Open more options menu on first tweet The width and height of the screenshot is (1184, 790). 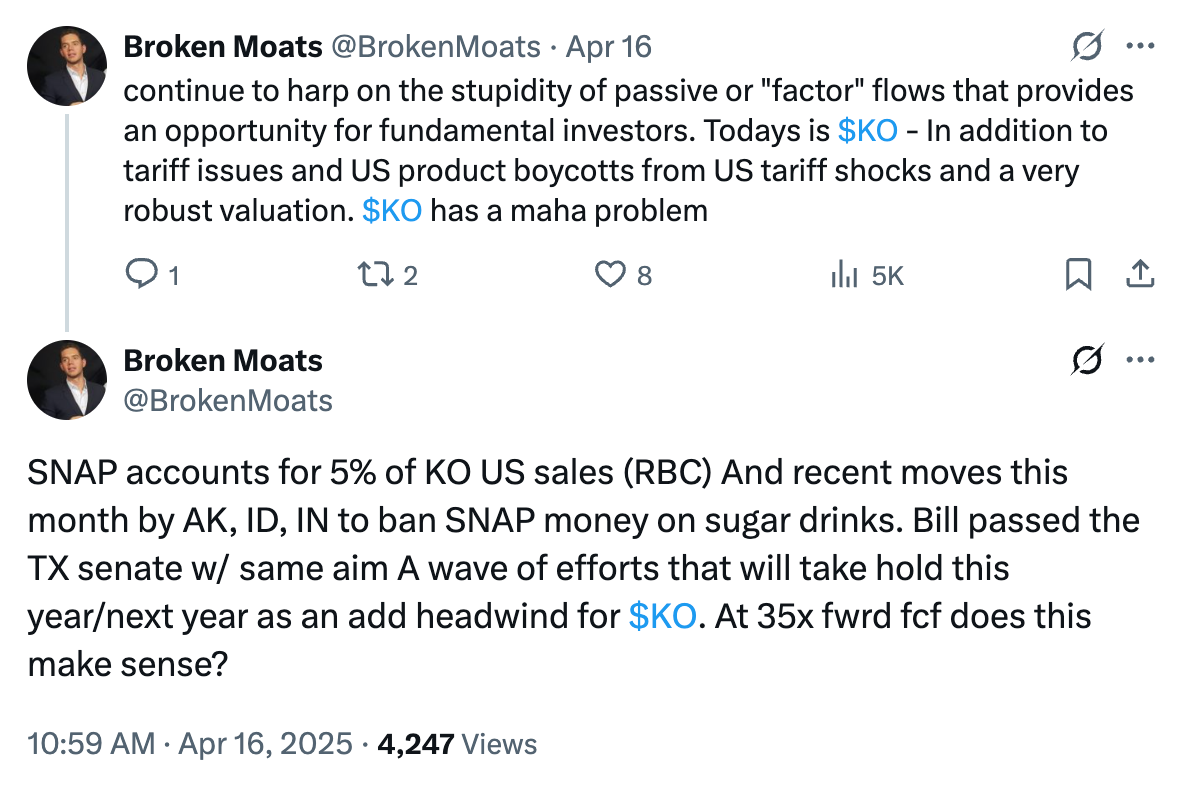tap(1140, 46)
